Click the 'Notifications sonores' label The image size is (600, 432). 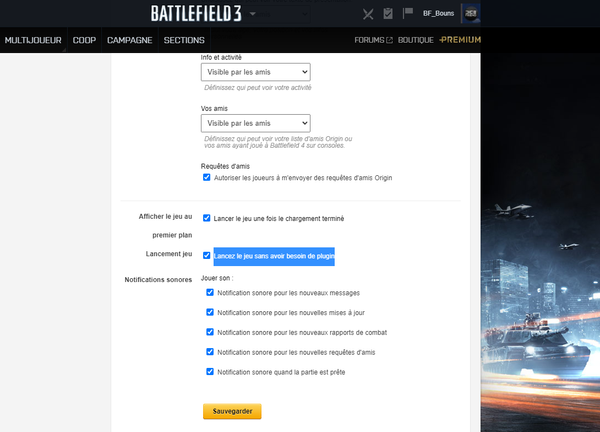(x=158, y=280)
